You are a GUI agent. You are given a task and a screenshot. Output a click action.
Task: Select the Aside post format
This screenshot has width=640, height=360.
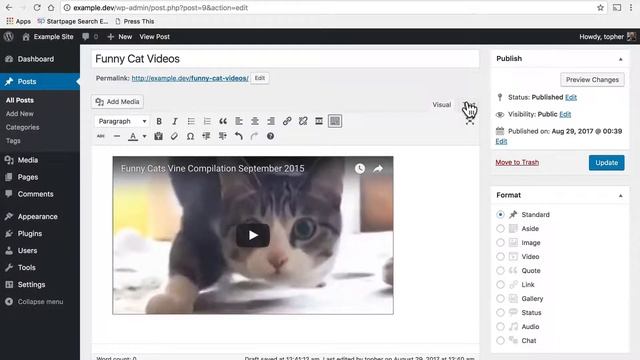click(x=500, y=229)
